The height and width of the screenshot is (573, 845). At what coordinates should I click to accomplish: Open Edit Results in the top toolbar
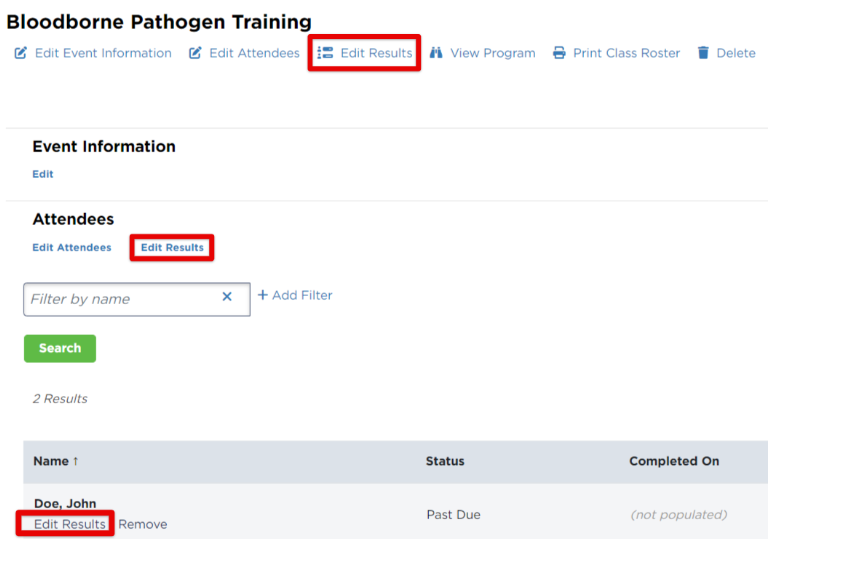376,53
